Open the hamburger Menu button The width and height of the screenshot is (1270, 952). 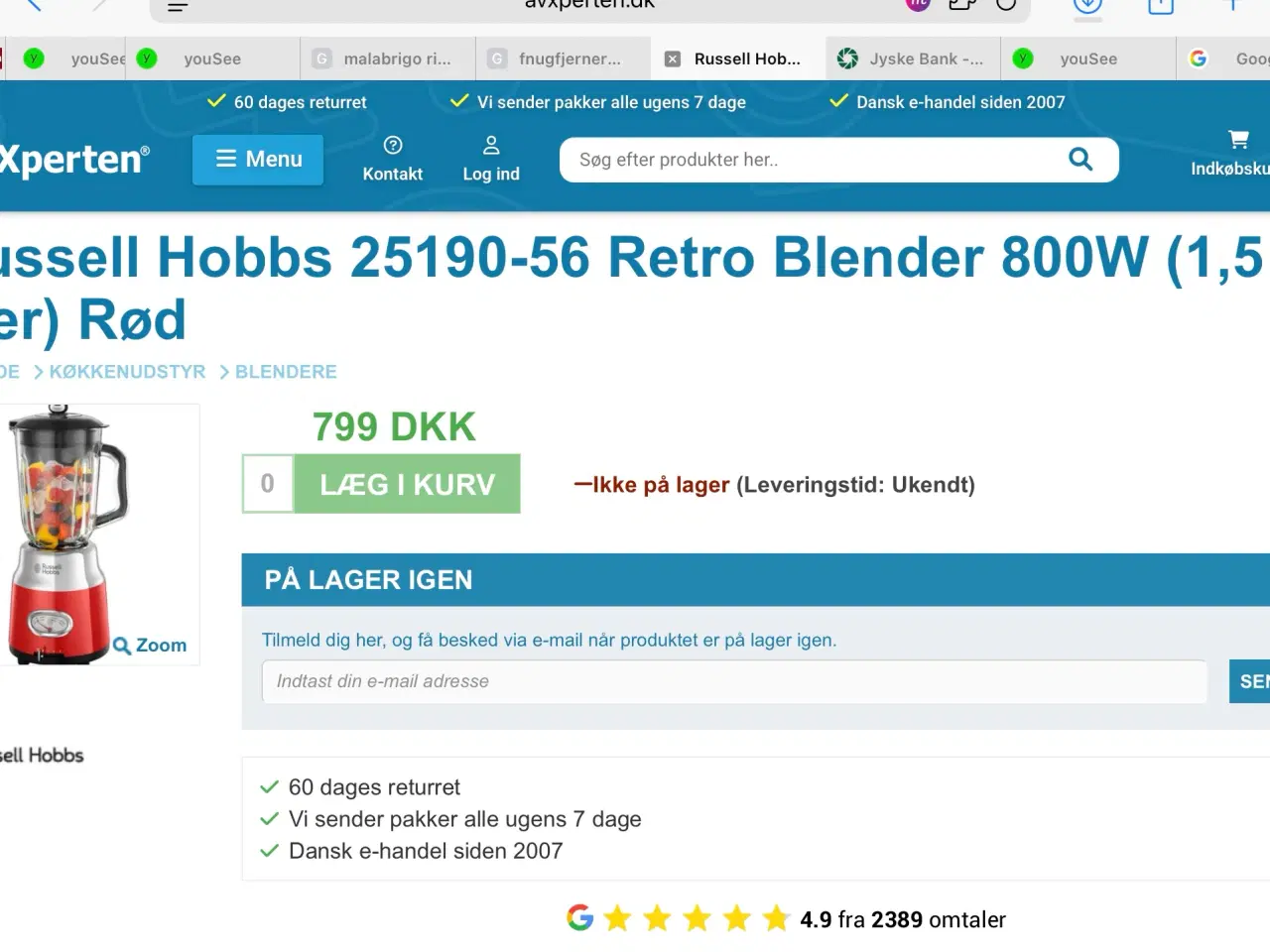point(258,160)
